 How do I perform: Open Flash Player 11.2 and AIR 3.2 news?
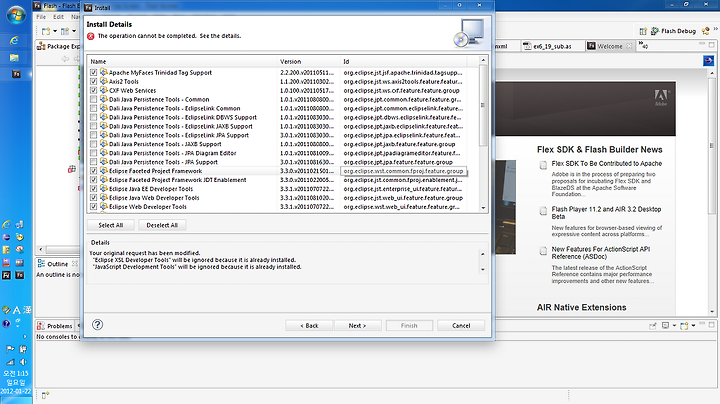[x=606, y=213]
